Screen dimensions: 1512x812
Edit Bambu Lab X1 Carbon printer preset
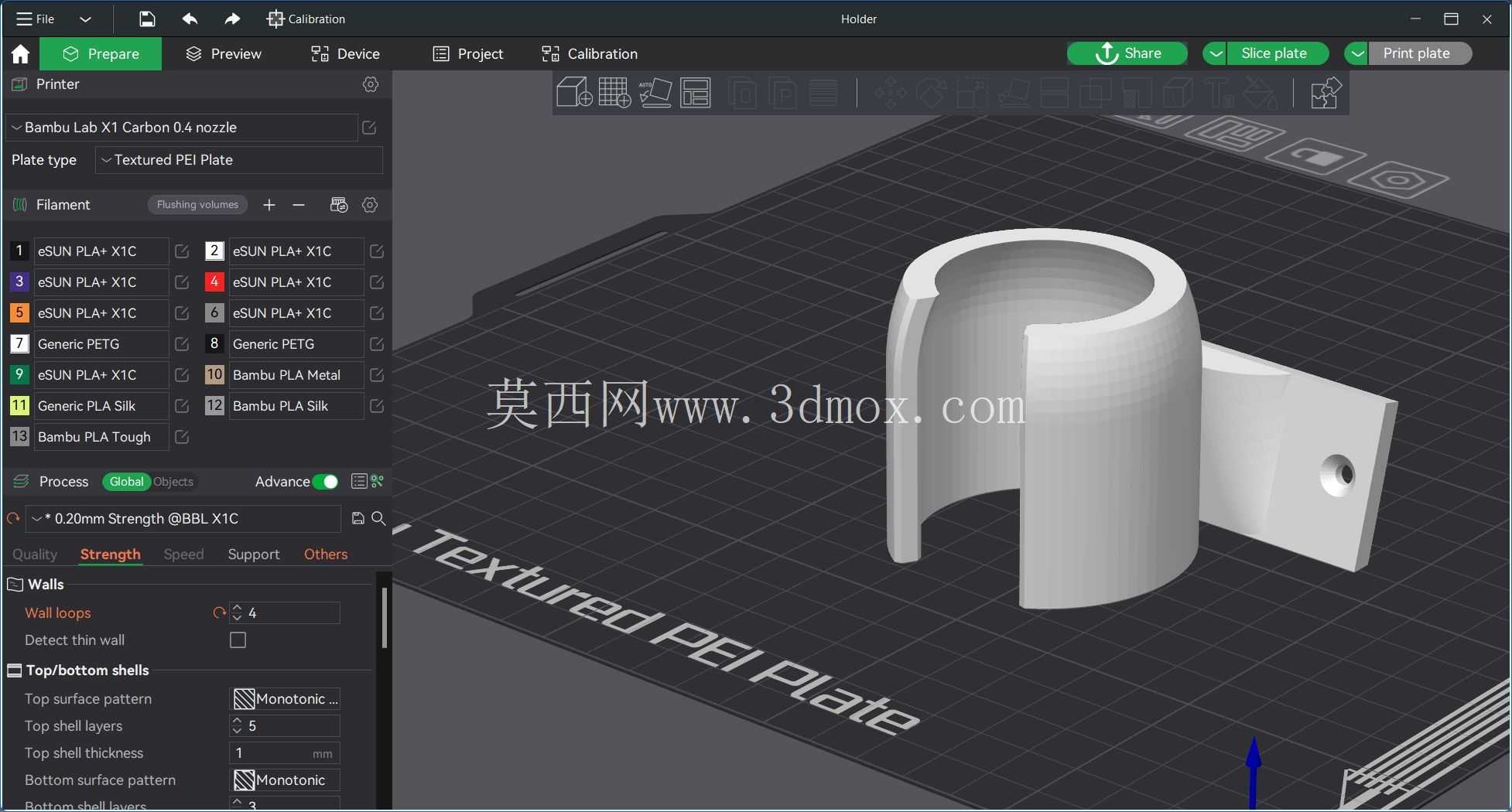coord(369,128)
